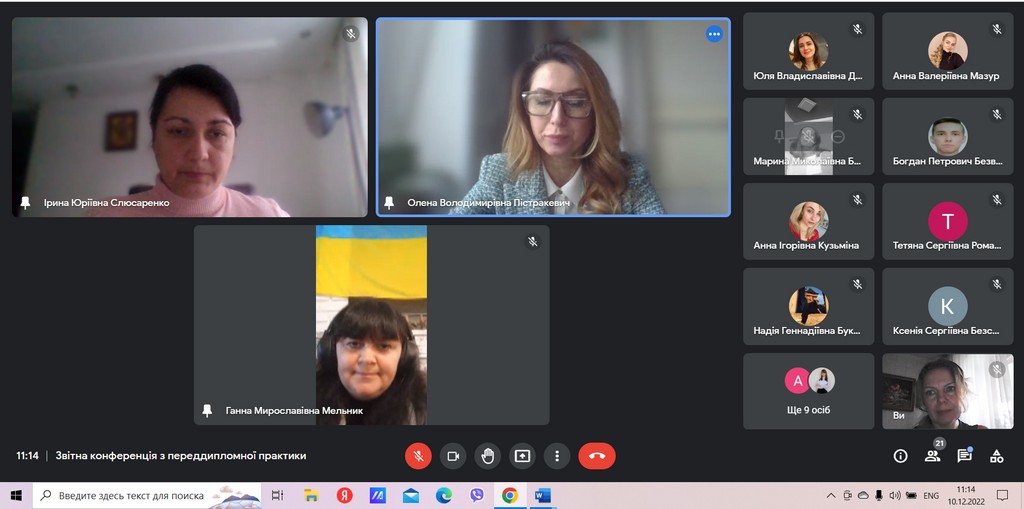The image size is (1024, 509).
Task: Start screen presentation button
Action: pyautogui.click(x=522, y=456)
